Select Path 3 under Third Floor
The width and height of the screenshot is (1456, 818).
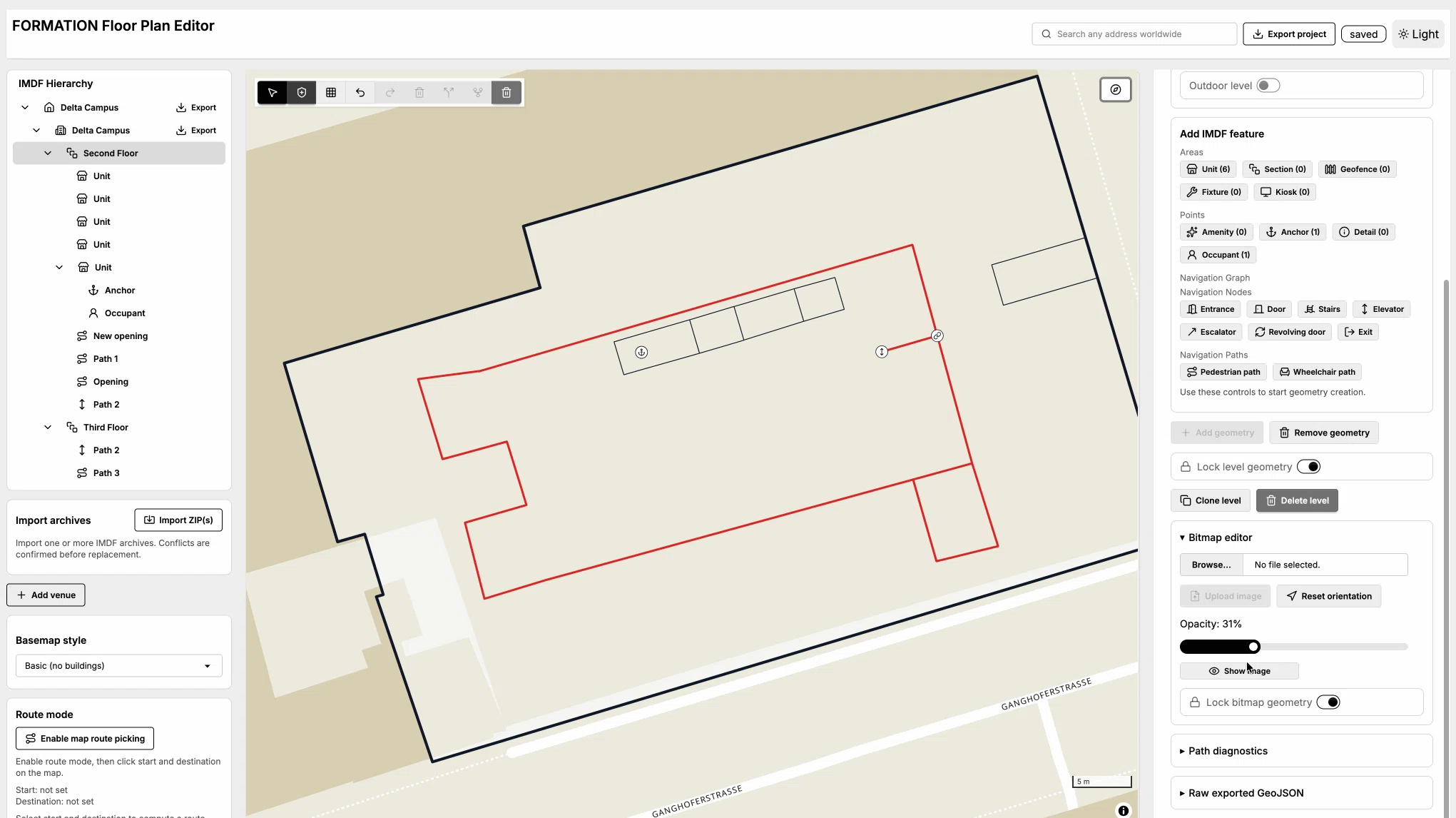click(x=106, y=473)
